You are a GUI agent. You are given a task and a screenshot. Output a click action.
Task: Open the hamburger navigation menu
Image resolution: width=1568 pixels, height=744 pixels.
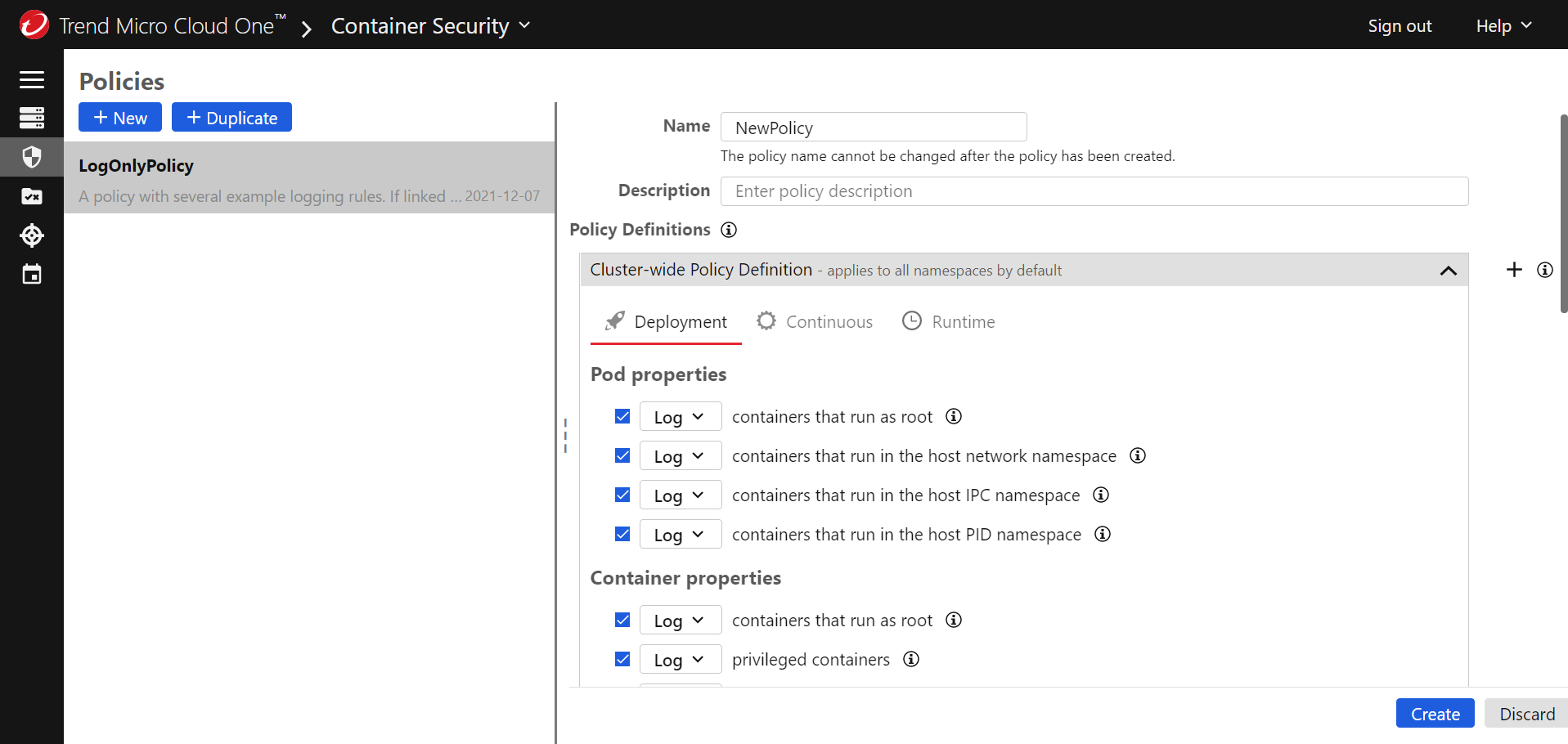coord(32,79)
